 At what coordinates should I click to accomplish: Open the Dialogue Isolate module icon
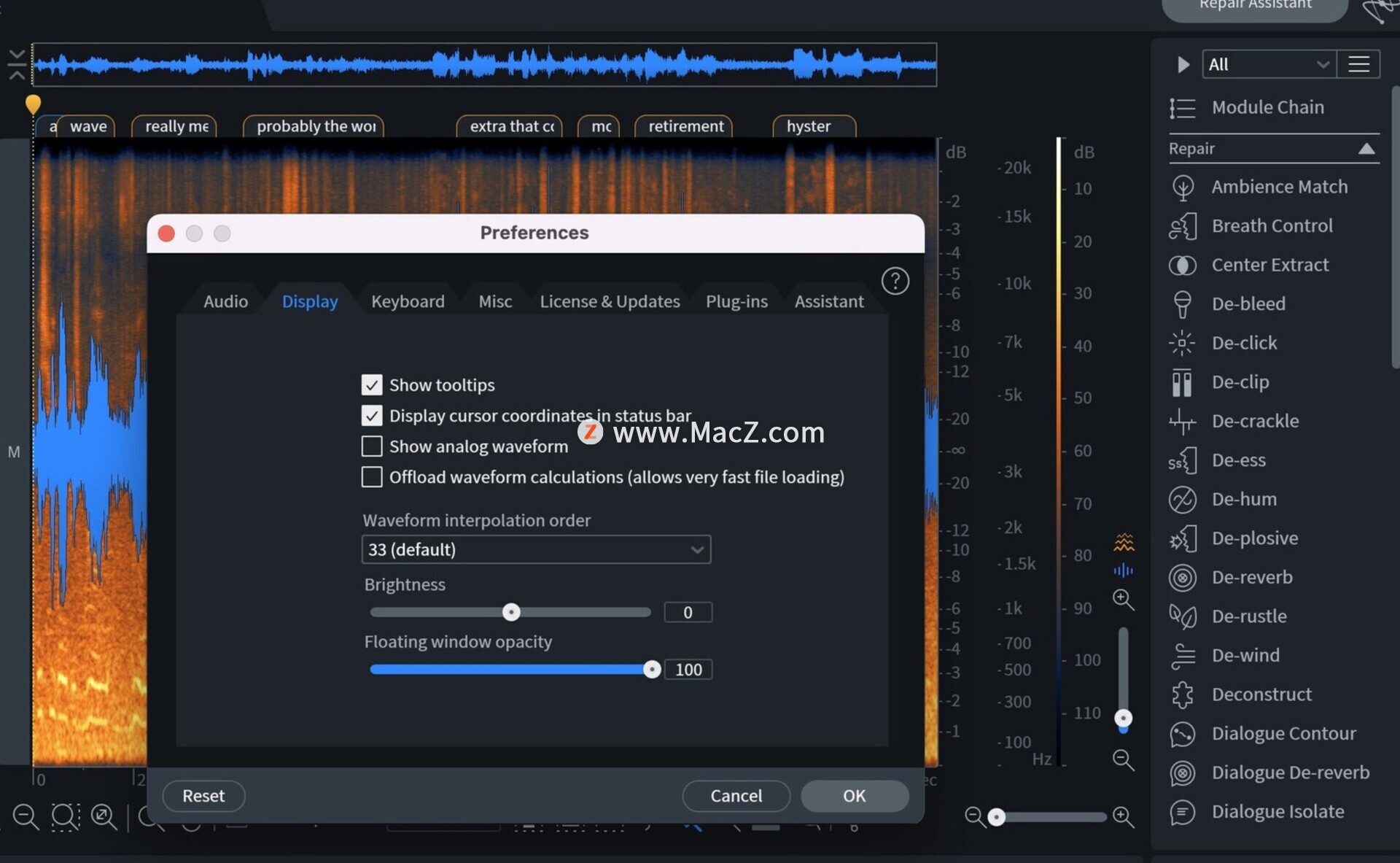(x=1182, y=812)
